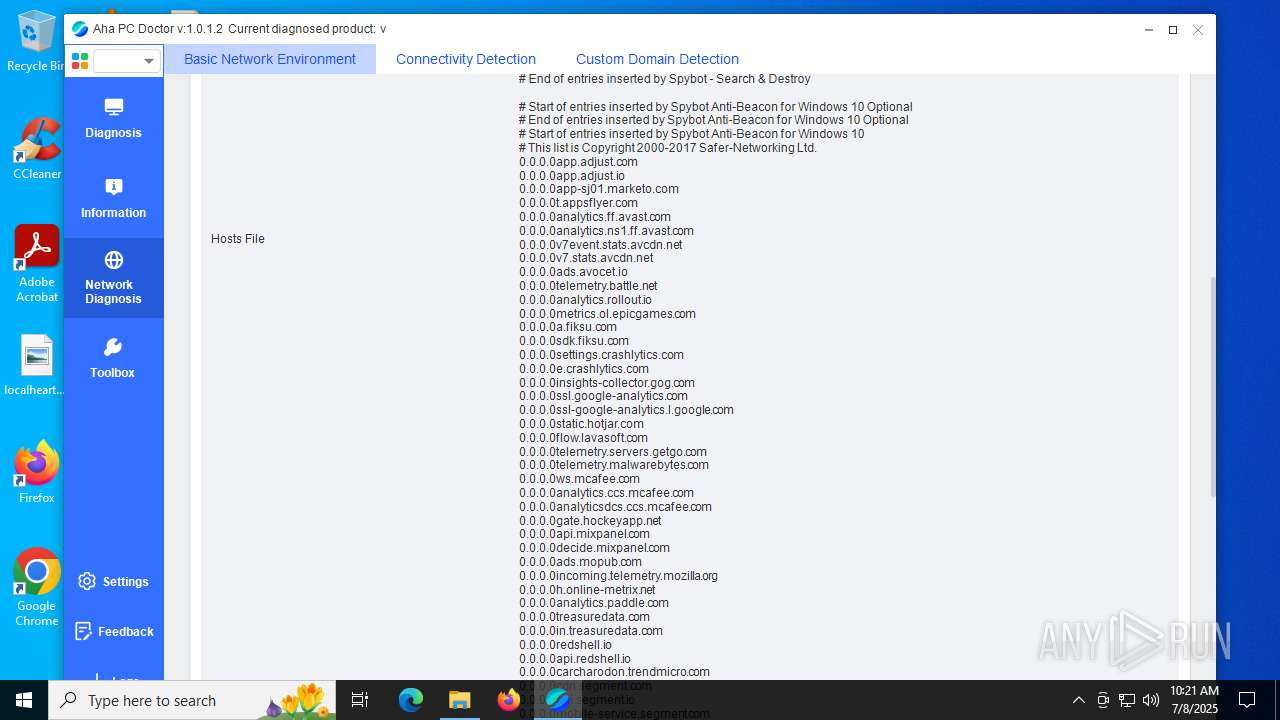Select the 0.0.0.0app.adjust.com entry
This screenshot has height=720, width=1280.
578,162
